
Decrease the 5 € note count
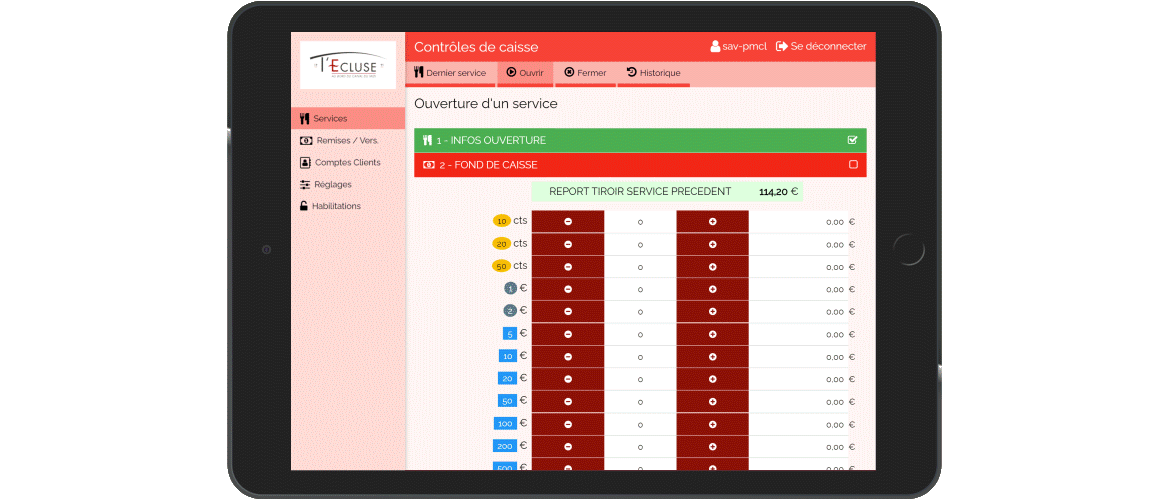568,334
